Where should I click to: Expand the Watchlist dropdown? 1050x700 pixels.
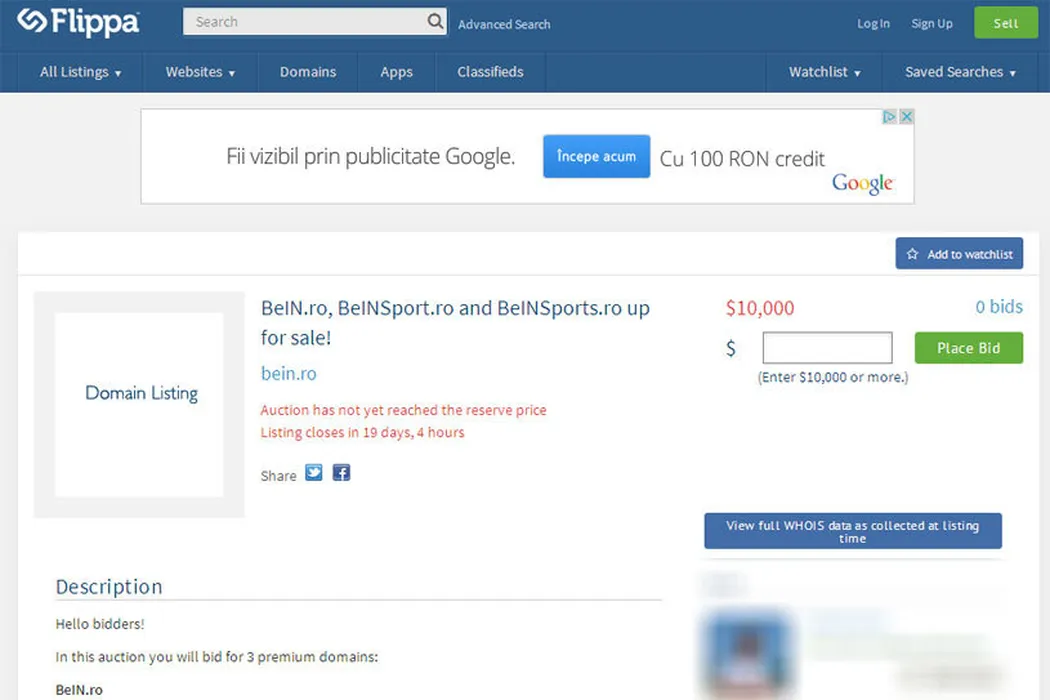pyautogui.click(x=824, y=72)
